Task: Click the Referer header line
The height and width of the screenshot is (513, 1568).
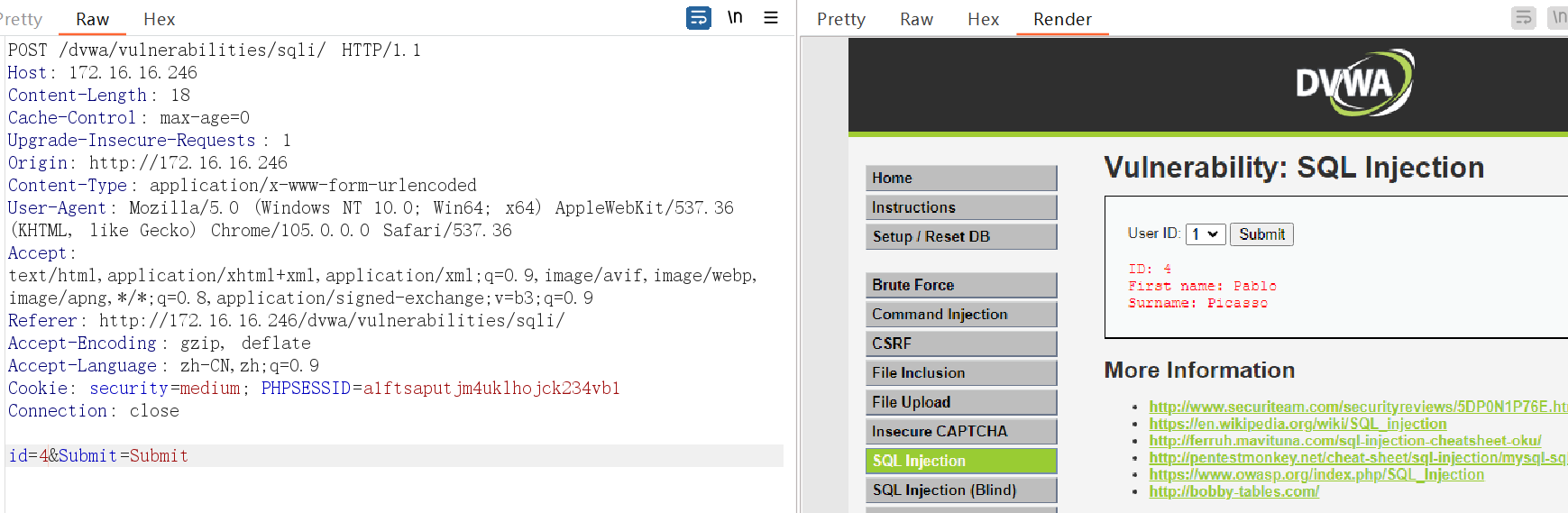Action: [286, 320]
